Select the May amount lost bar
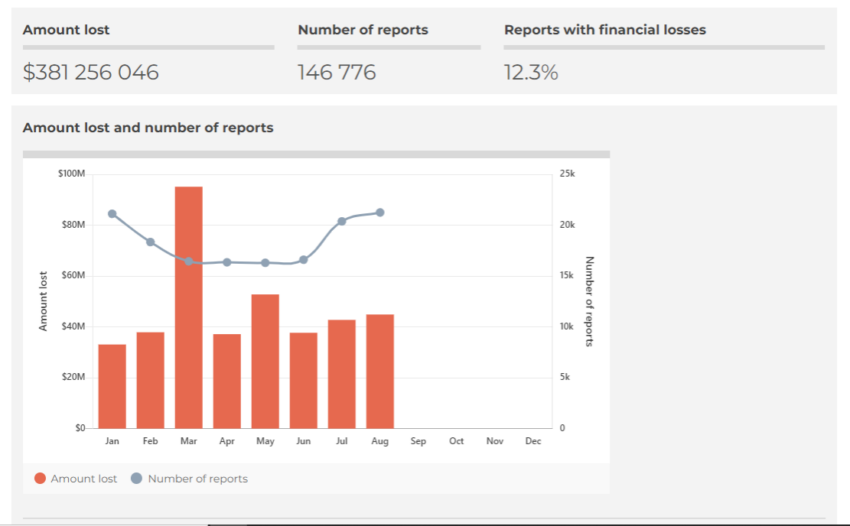The height and width of the screenshot is (526, 850). coord(265,361)
